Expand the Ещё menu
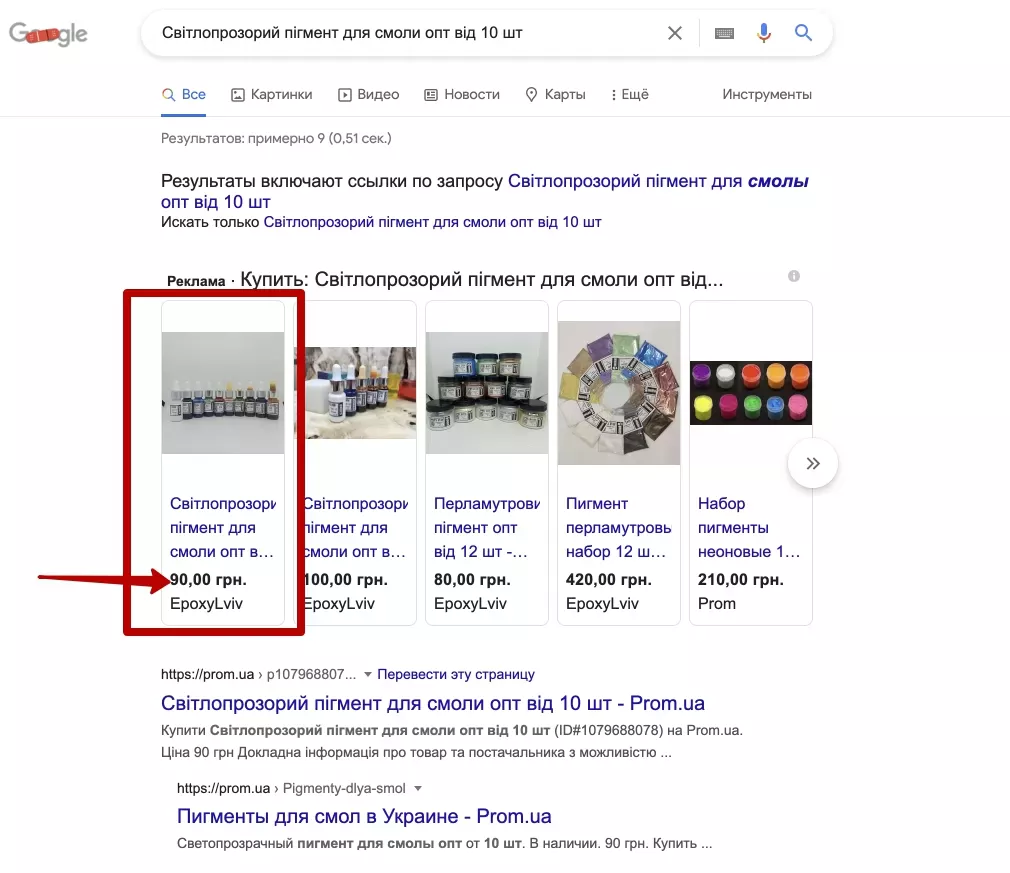 coord(629,95)
